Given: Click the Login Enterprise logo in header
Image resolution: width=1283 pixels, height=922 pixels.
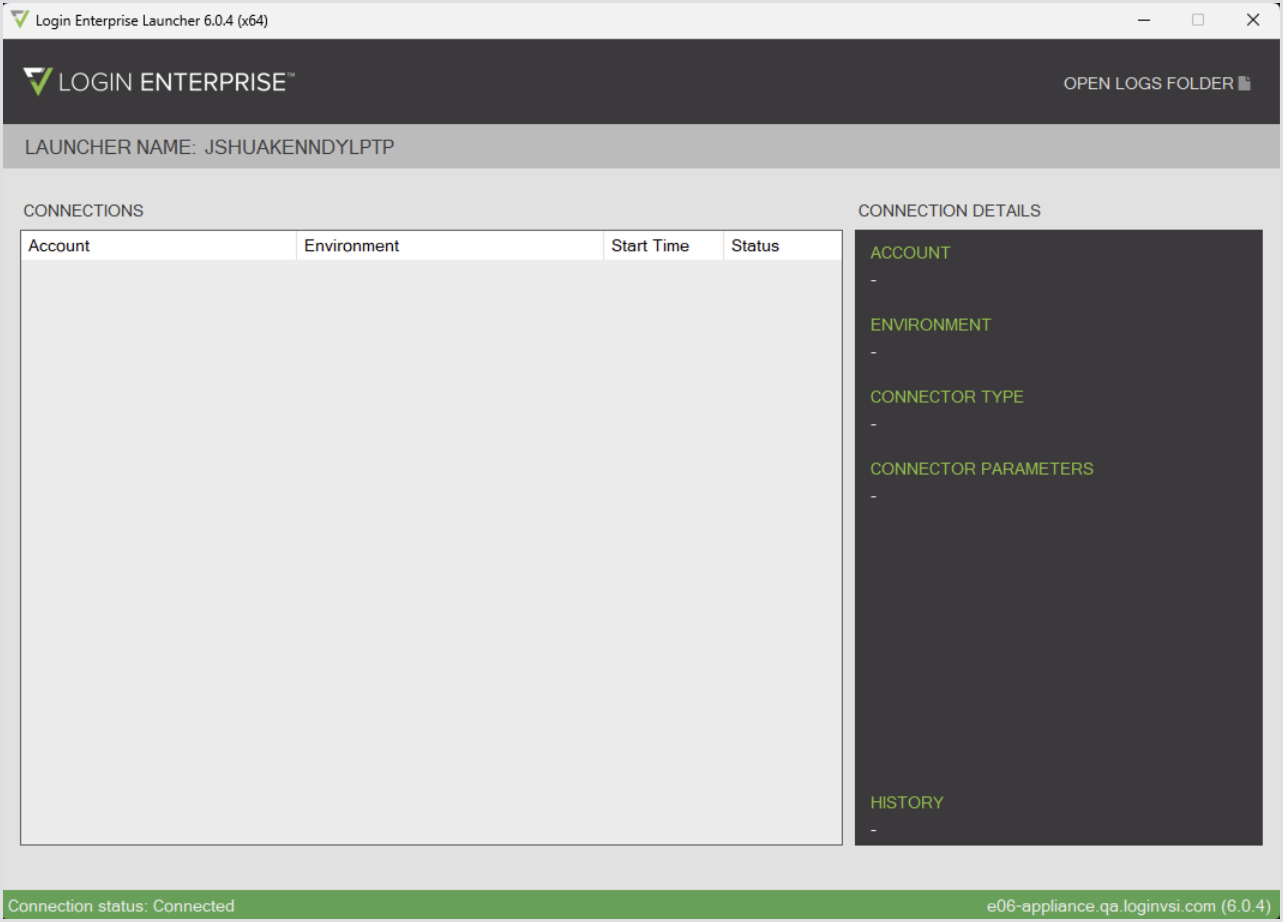Looking at the screenshot, I should (x=158, y=82).
